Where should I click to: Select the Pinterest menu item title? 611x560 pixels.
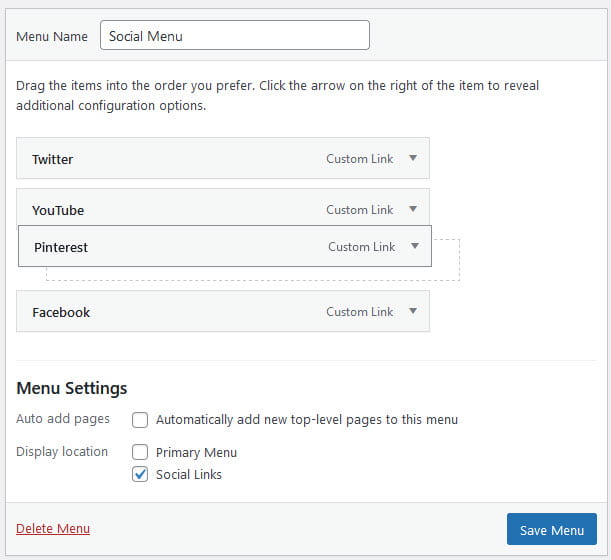point(61,247)
